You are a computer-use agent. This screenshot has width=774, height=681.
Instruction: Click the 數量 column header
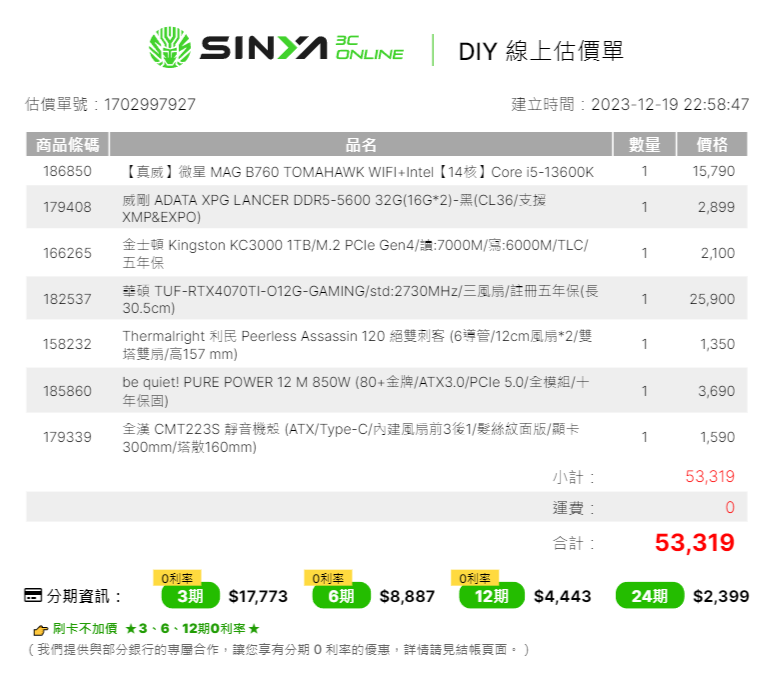coord(644,145)
